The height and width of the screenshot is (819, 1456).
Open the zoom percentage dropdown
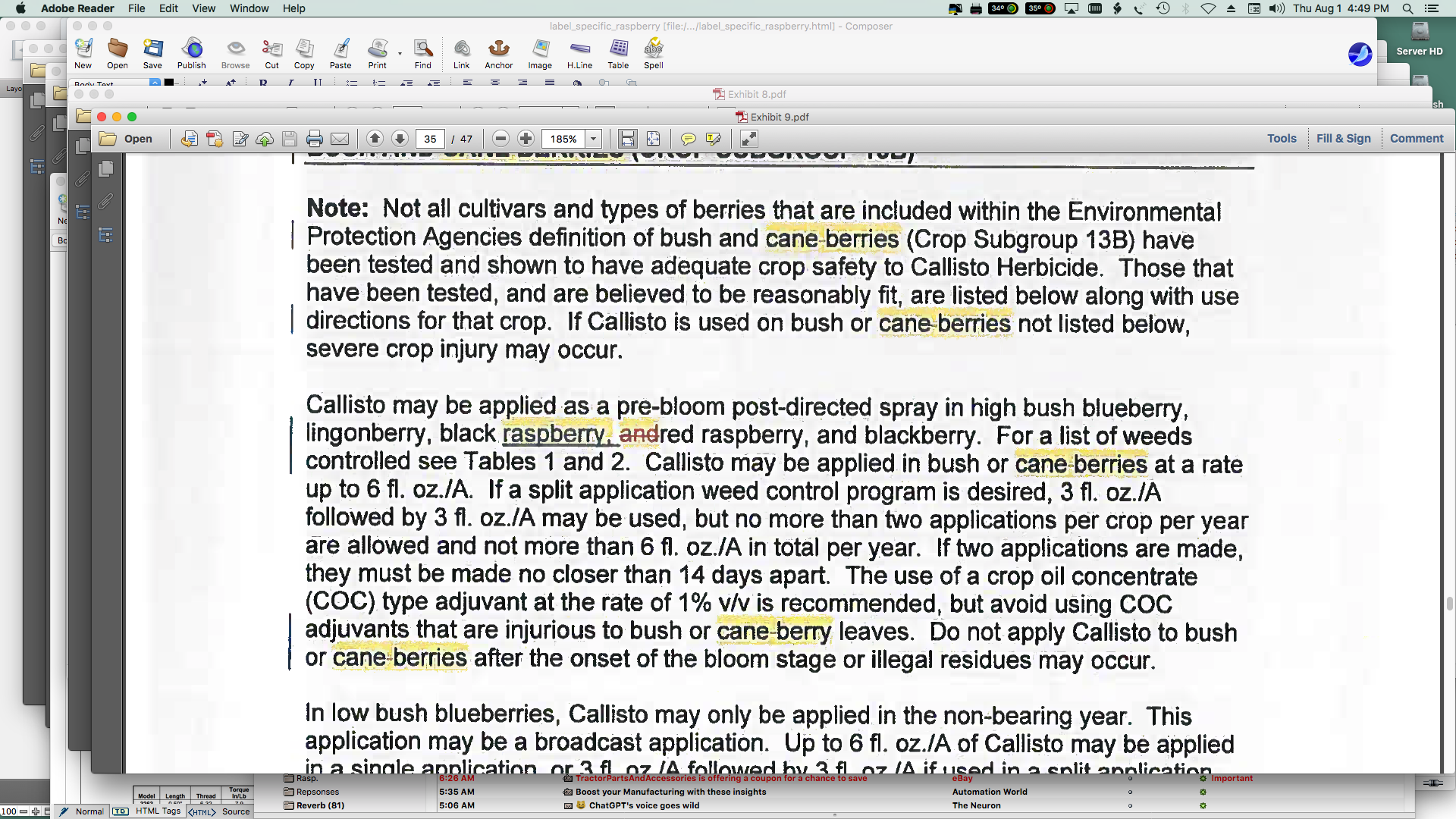pos(594,139)
